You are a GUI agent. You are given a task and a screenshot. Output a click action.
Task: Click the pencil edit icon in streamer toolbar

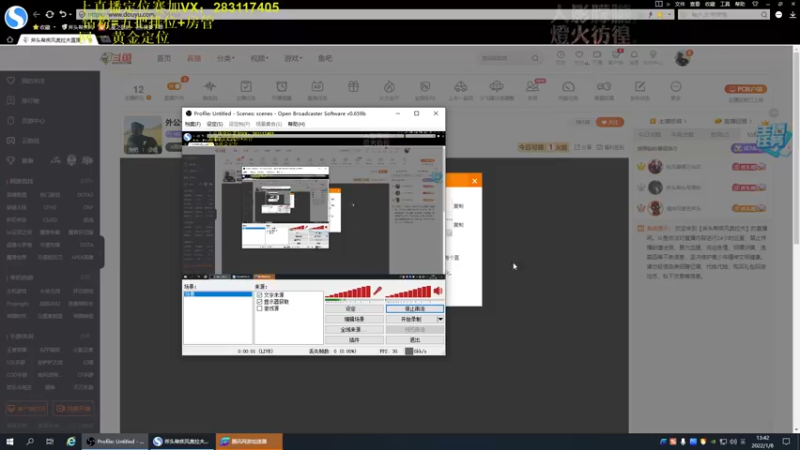click(640, 86)
